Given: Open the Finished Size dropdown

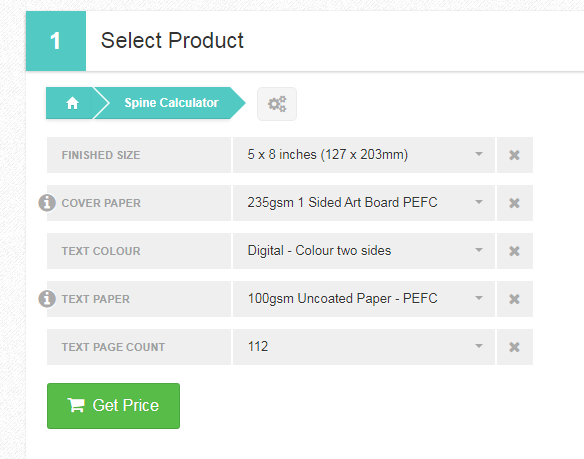Looking at the screenshot, I should coord(364,155).
